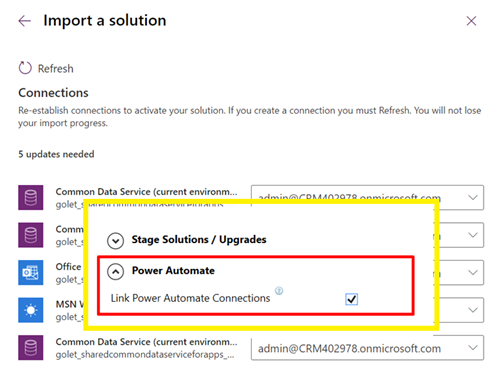Screen dimensions: 500x375
Task: Open the first connection account dropdown
Action: (367, 196)
